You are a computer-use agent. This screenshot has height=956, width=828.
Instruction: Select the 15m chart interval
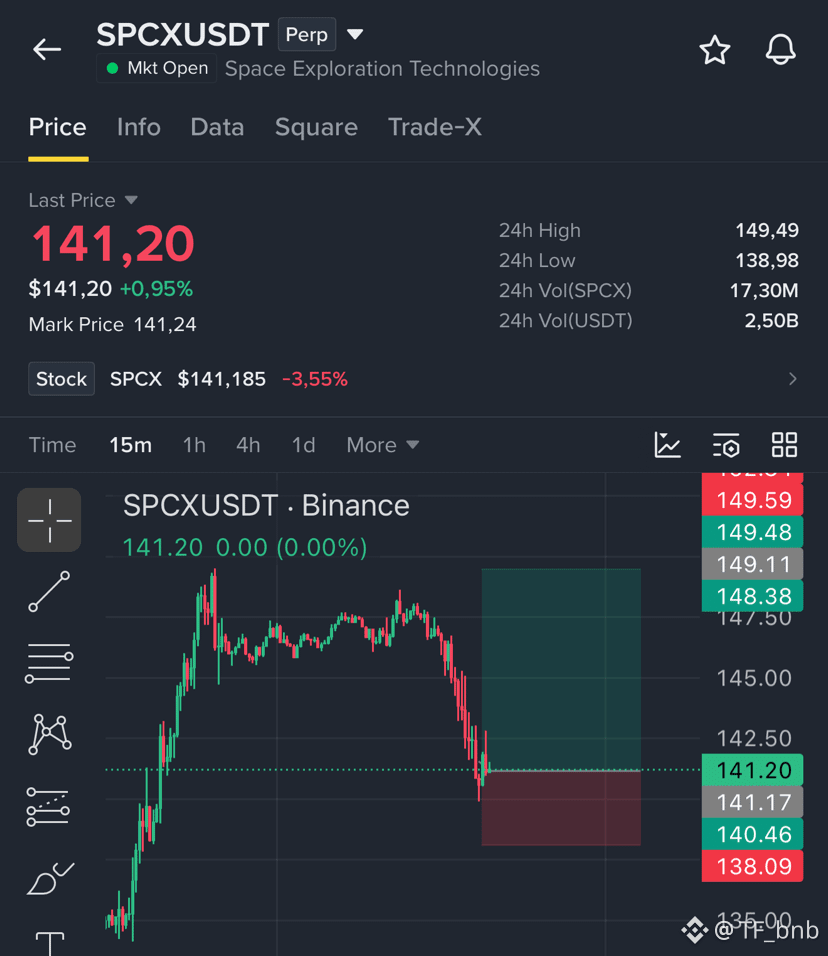(130, 445)
